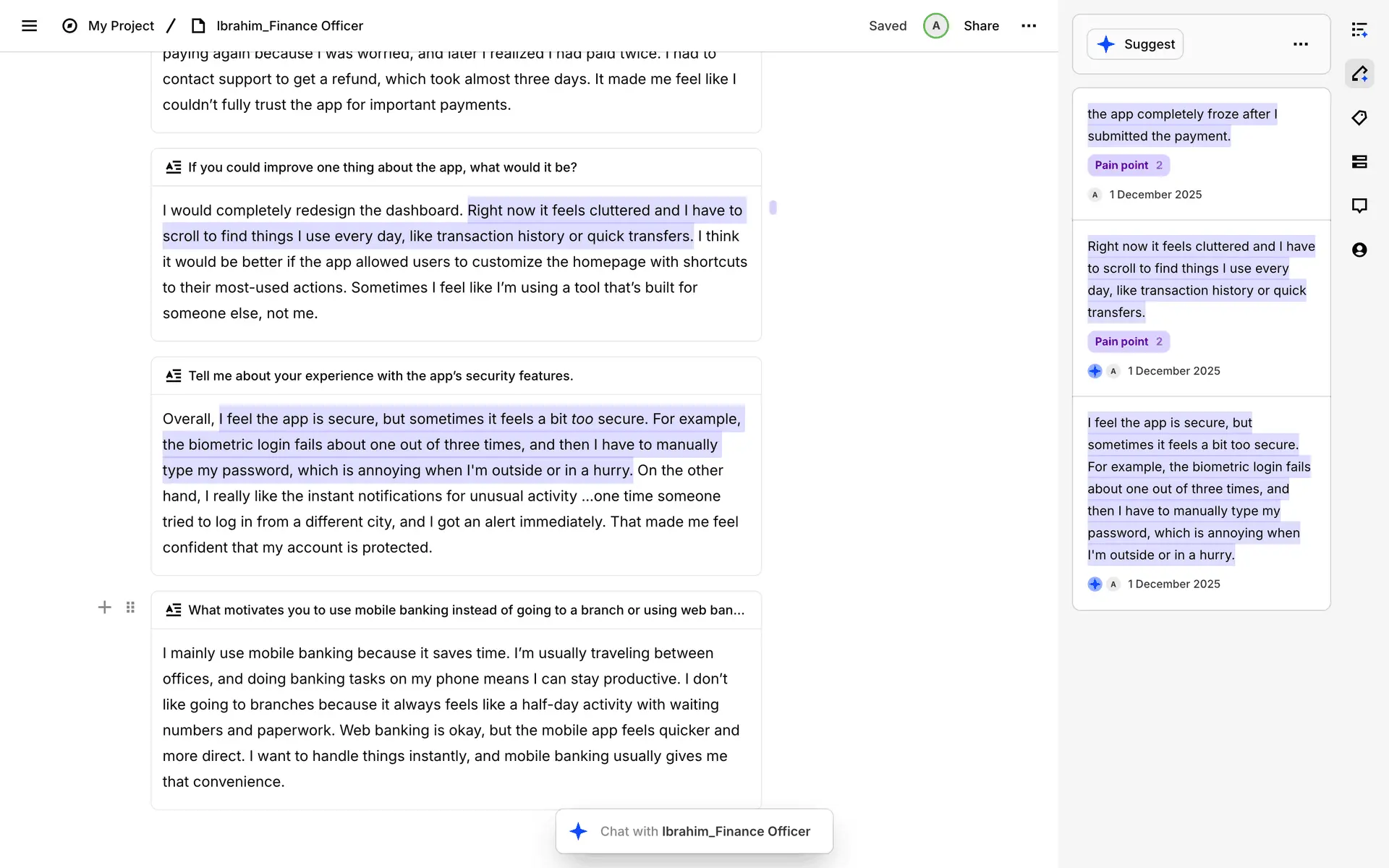Open the document more options menu
1389x868 pixels.
coord(1029,26)
